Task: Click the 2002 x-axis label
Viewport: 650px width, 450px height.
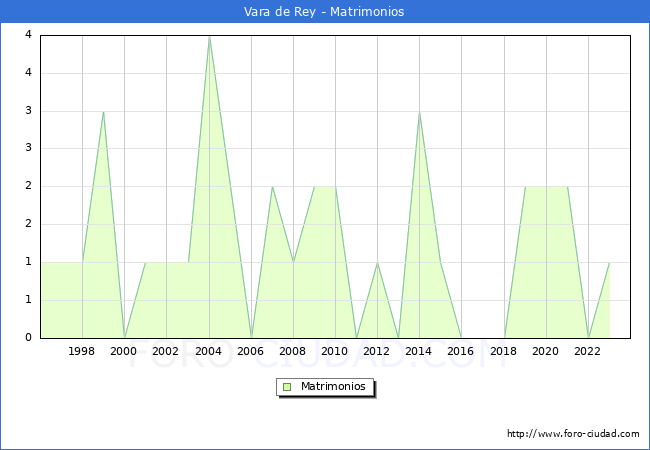Action: (x=165, y=351)
